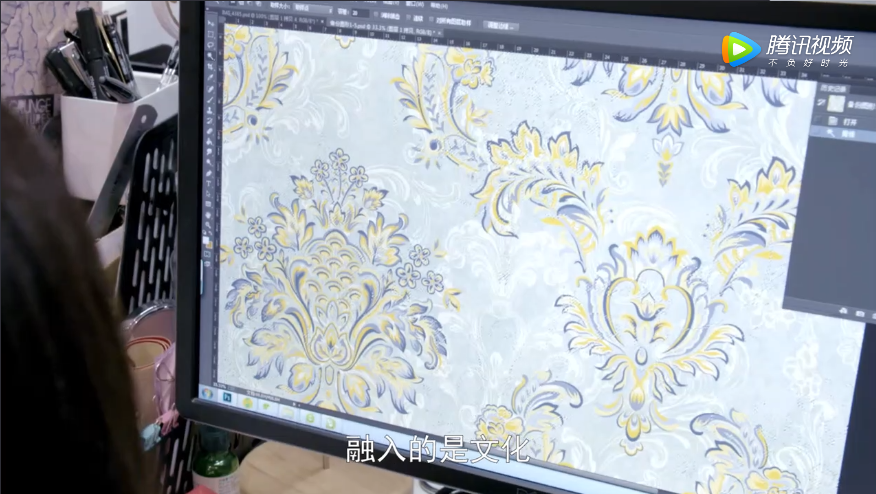Click the tolerance value field
The height and width of the screenshot is (494, 876).
(x=360, y=13)
